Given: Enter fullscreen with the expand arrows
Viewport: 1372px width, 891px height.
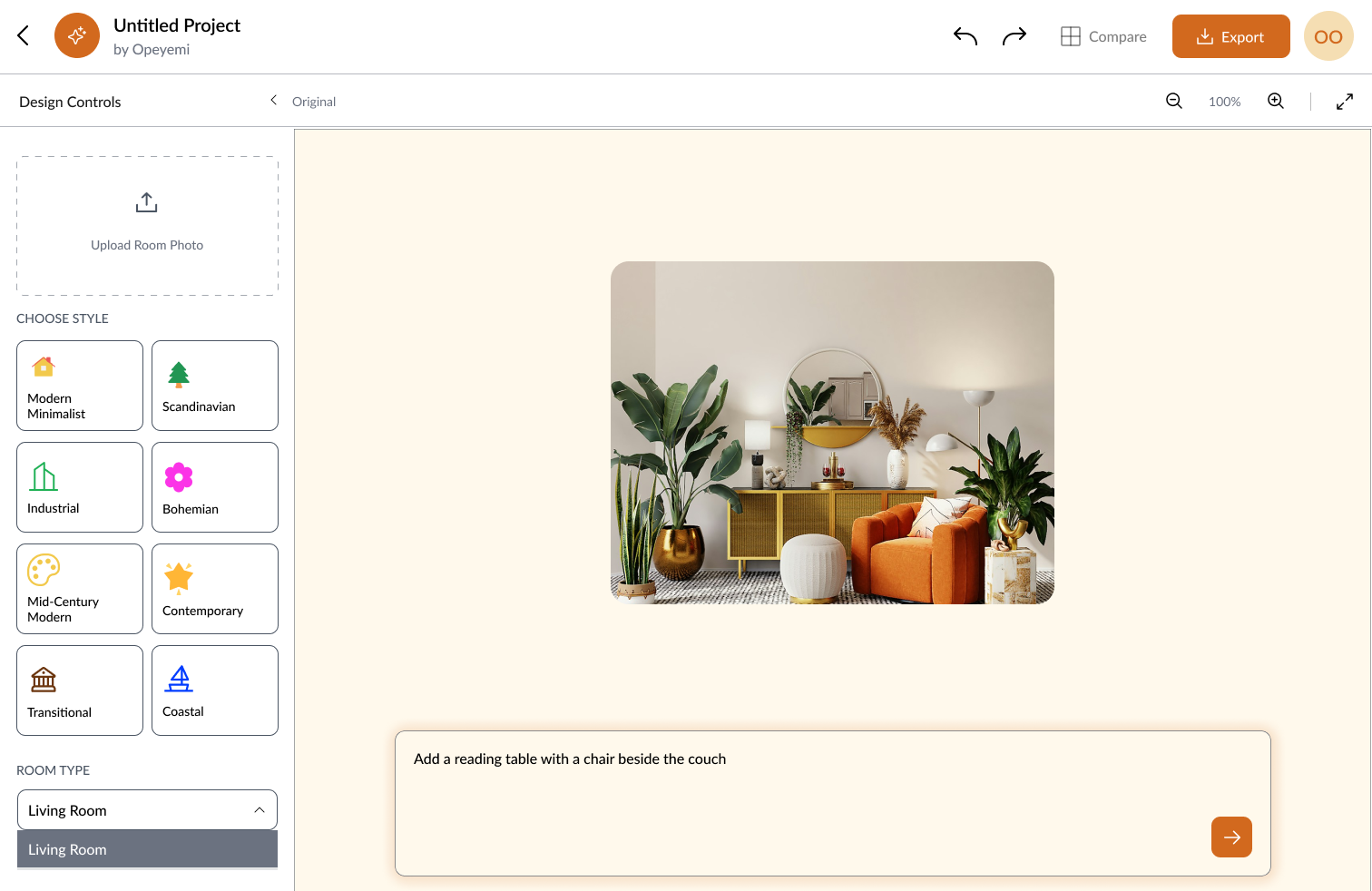Looking at the screenshot, I should pyautogui.click(x=1345, y=102).
